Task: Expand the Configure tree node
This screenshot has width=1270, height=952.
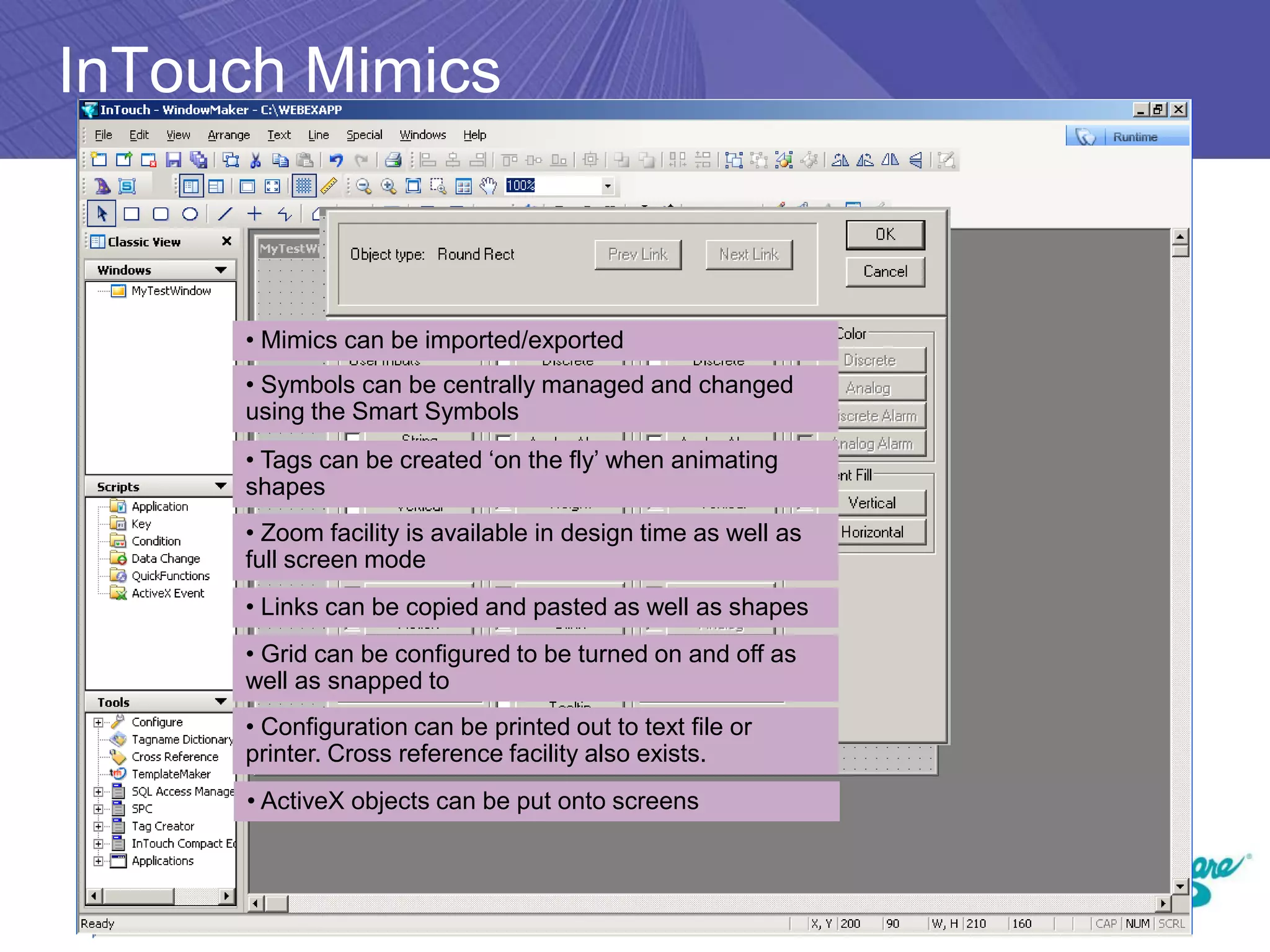Action: click(x=98, y=723)
